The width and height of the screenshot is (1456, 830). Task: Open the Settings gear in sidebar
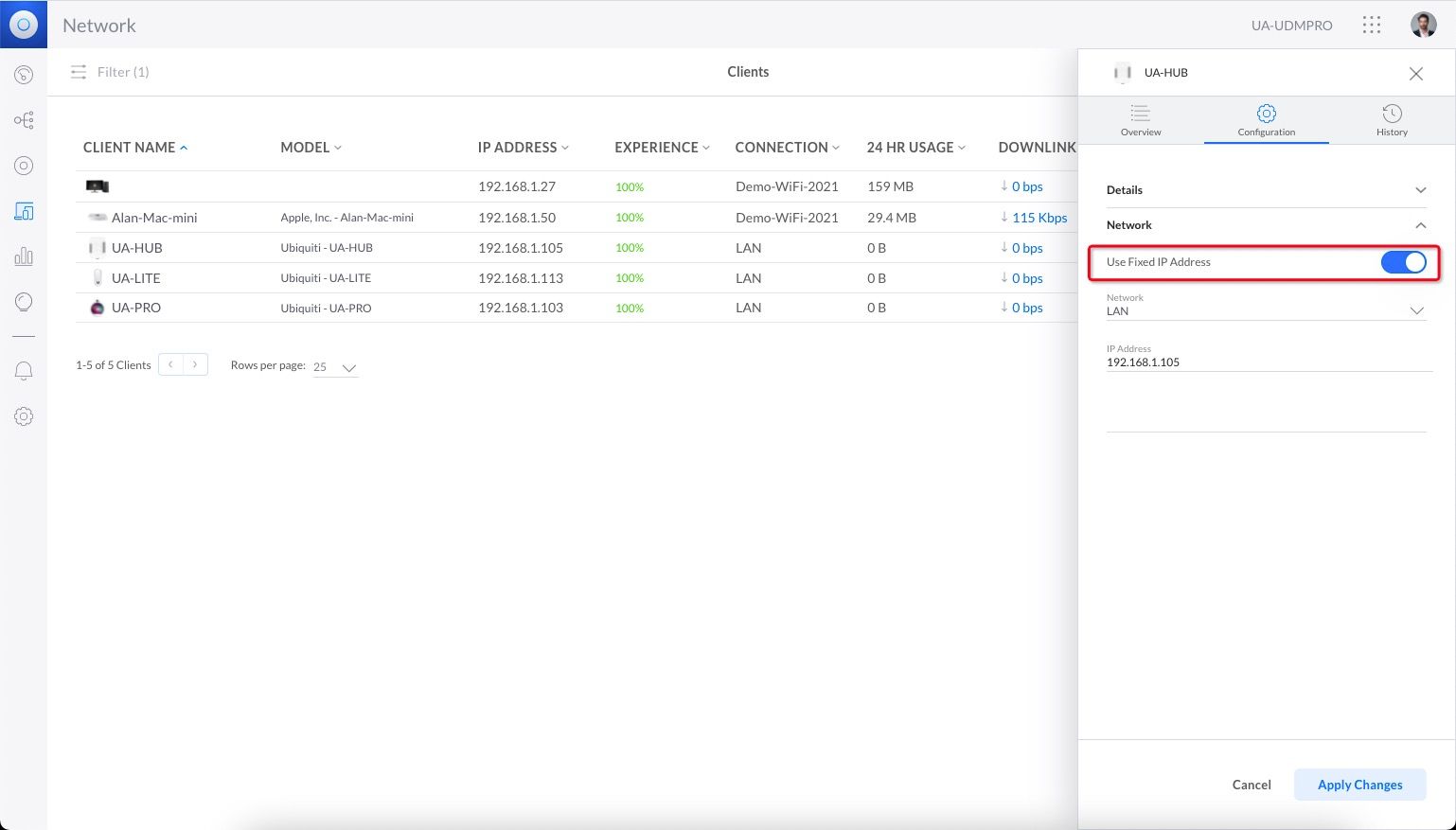pos(24,416)
